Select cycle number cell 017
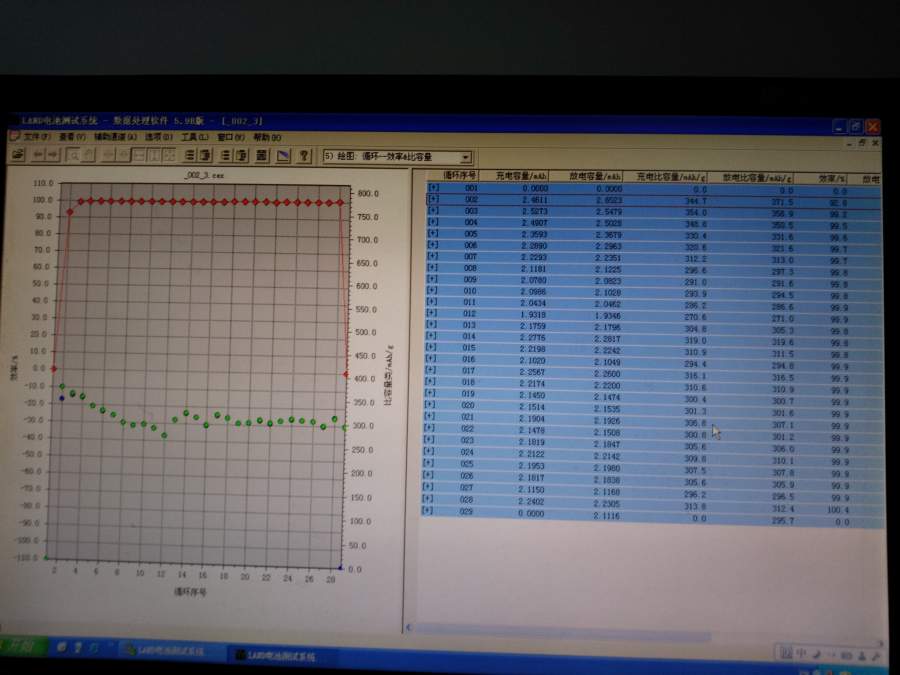 tap(469, 371)
